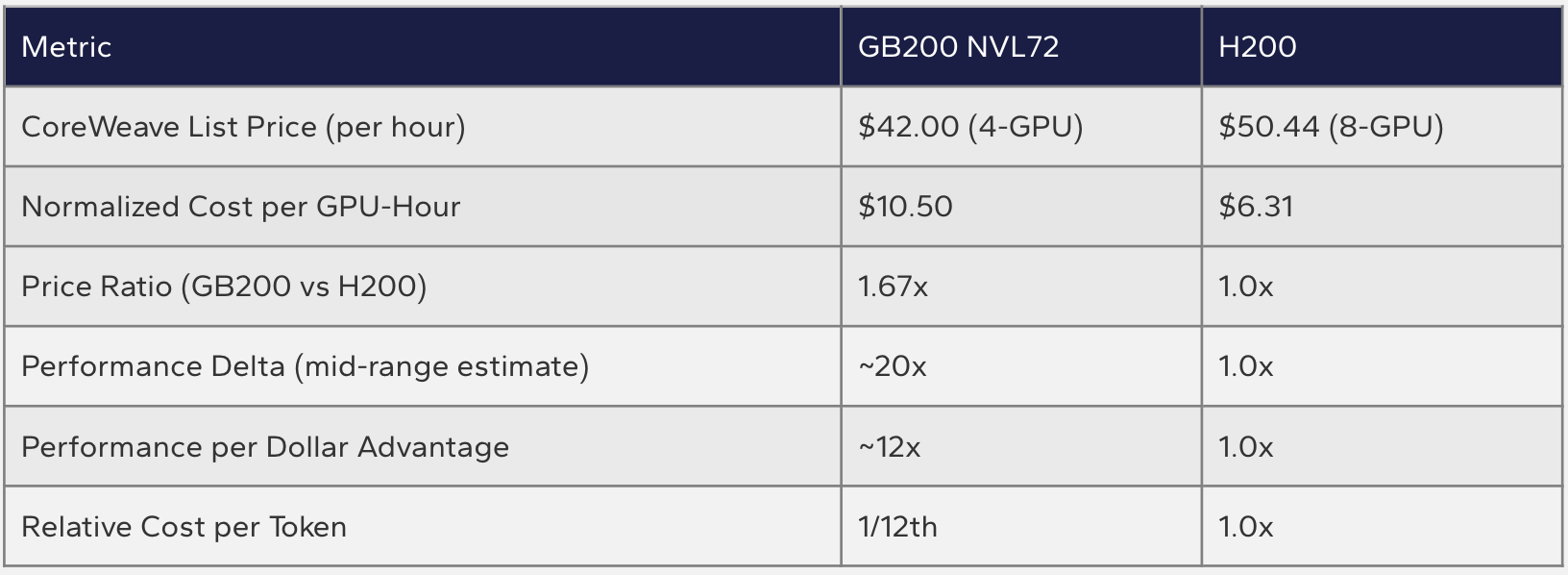Click the H200 column header
Image resolution: width=1568 pixels, height=575 pixels.
coord(1257,47)
